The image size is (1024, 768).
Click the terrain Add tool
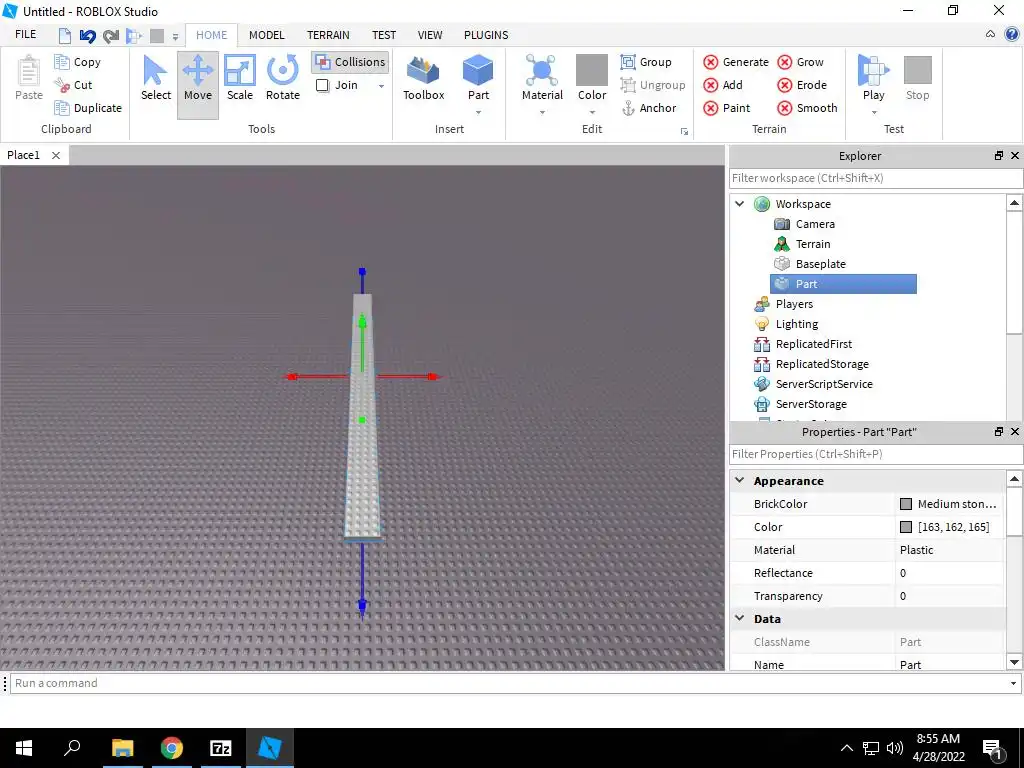[723, 85]
